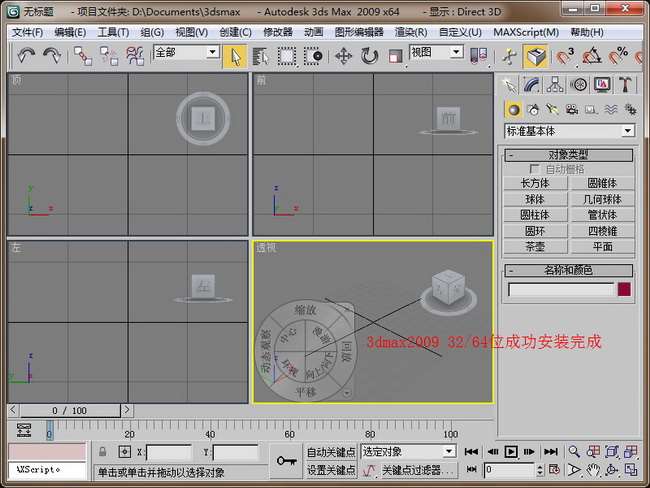The image size is (650, 488).
Task: Open the Modify panel tab
Action: coord(533,85)
